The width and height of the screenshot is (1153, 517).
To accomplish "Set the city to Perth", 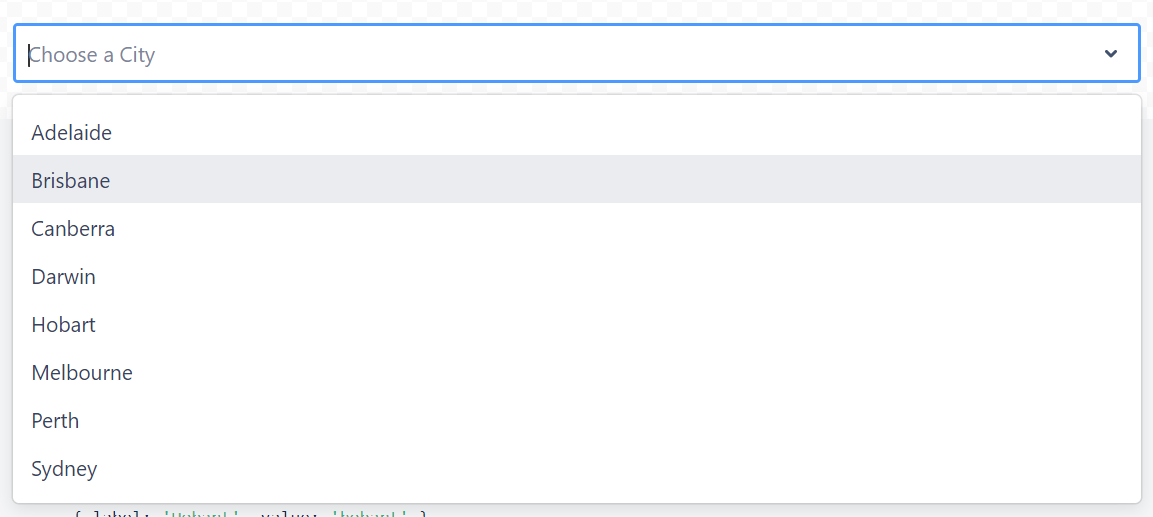I will click(55, 421).
